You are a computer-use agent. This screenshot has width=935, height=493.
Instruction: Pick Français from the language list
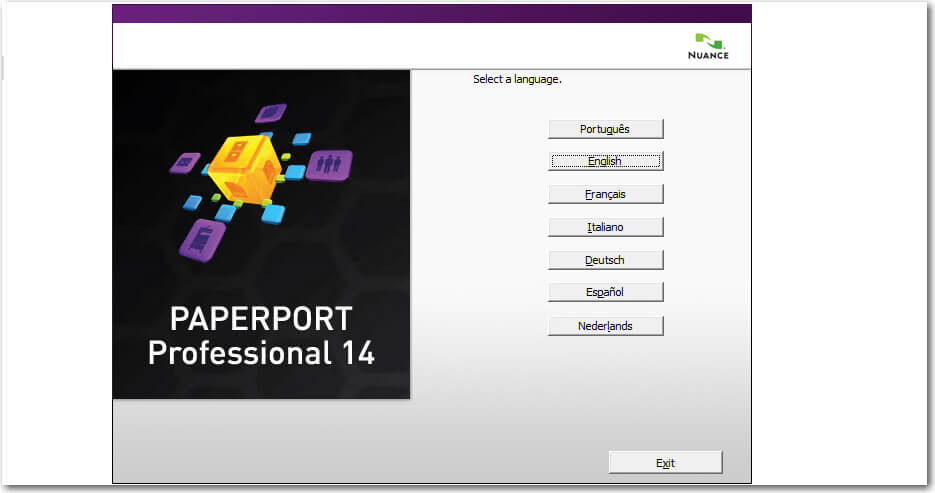(x=605, y=194)
